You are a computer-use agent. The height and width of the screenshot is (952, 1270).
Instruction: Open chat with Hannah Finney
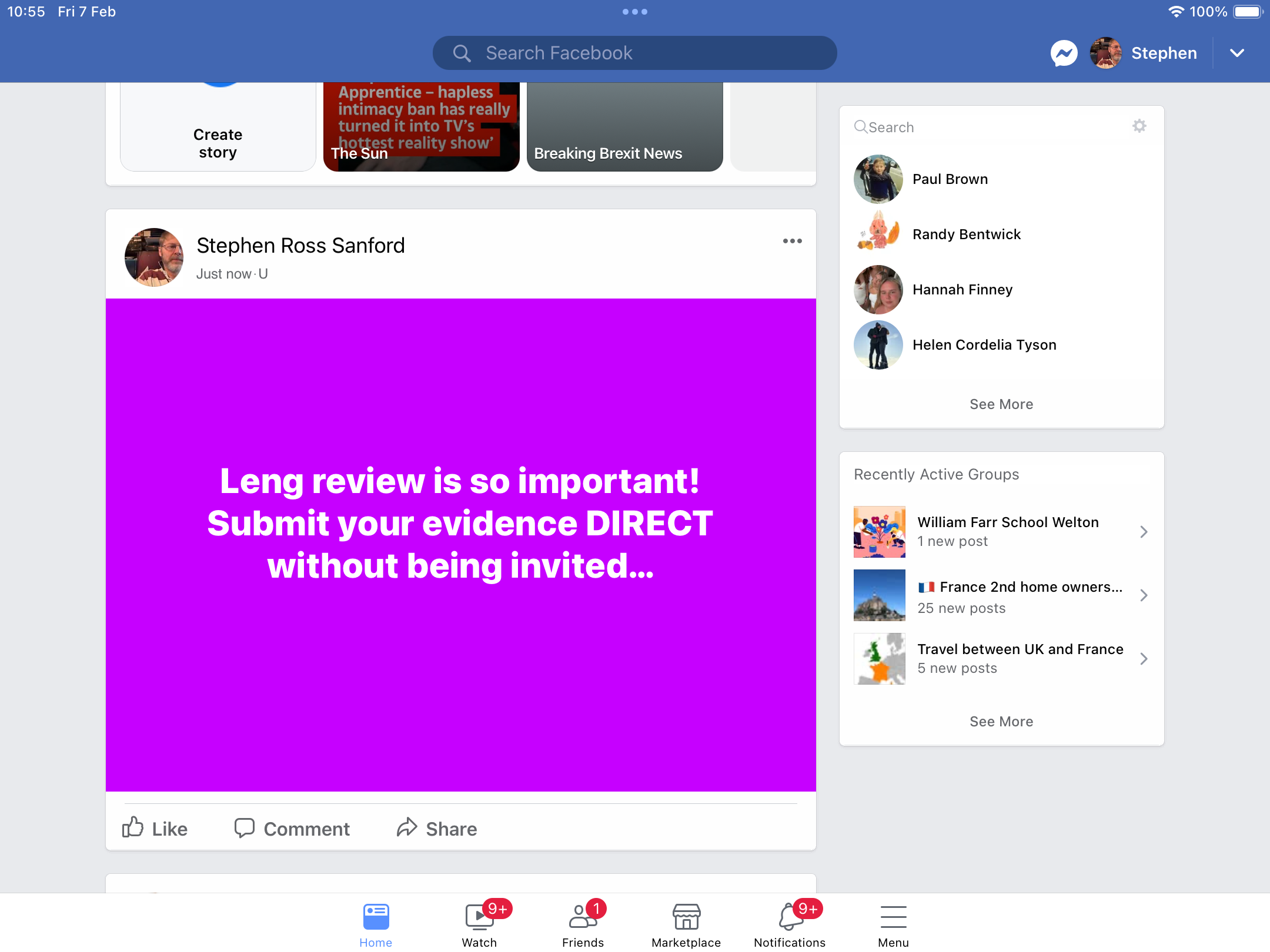click(1002, 290)
